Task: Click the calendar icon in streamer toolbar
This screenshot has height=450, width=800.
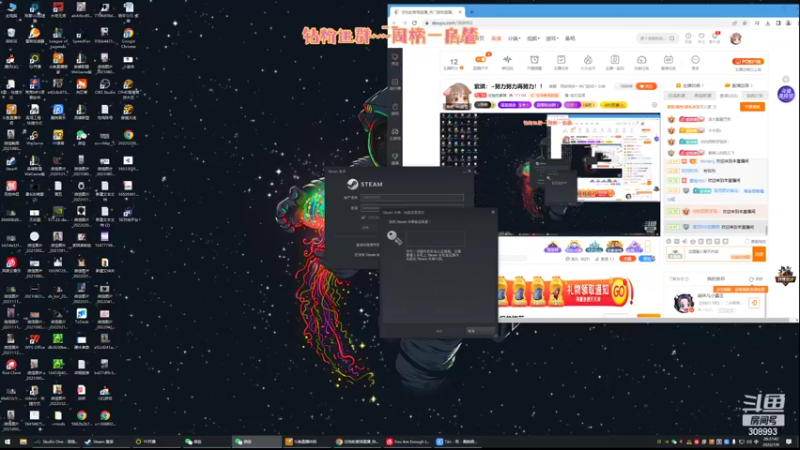Action: 668,60
